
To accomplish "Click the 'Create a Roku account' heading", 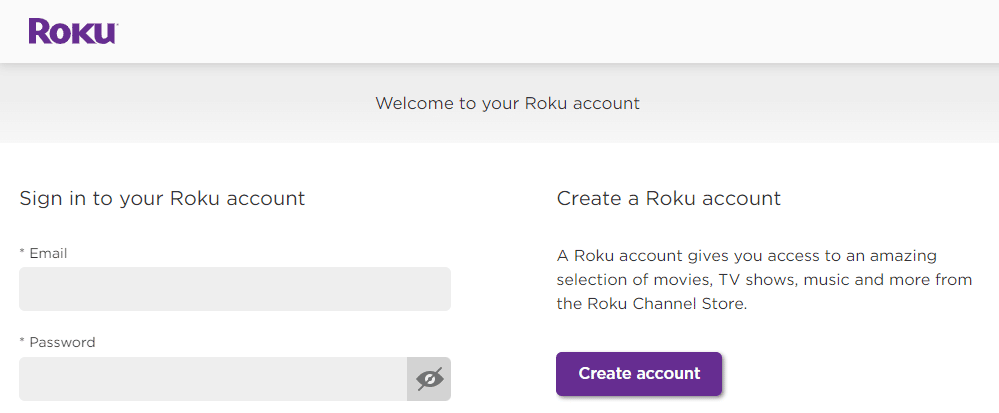I will tap(668, 198).
